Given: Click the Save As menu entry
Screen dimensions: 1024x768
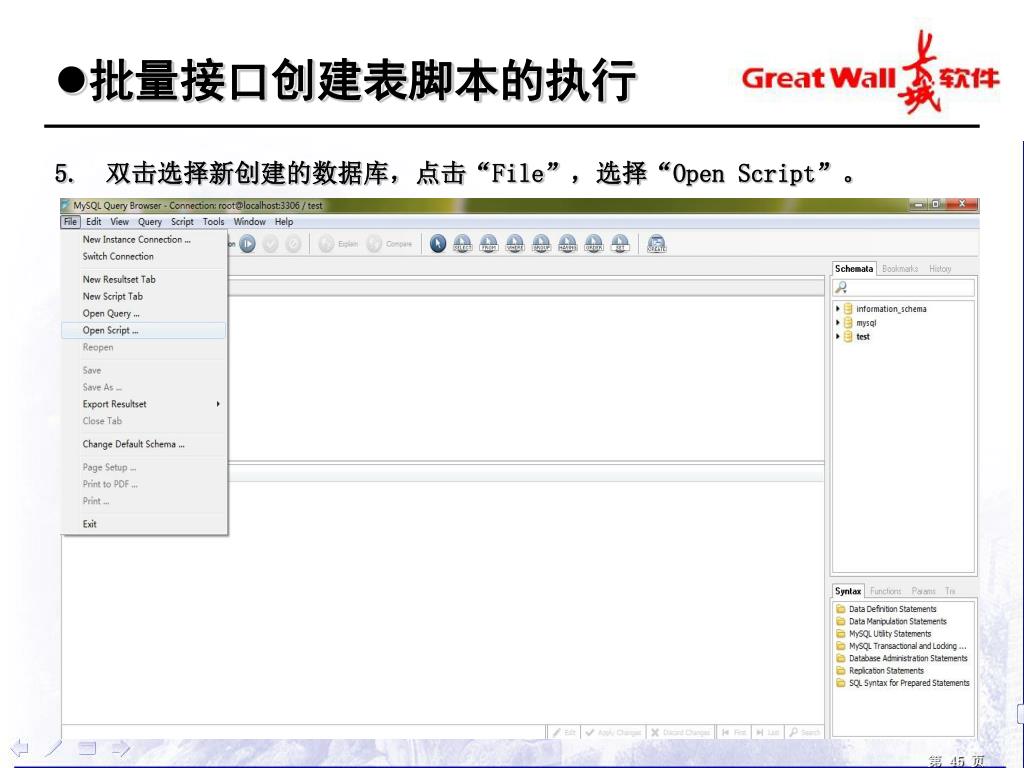Looking at the screenshot, I should (144, 387).
